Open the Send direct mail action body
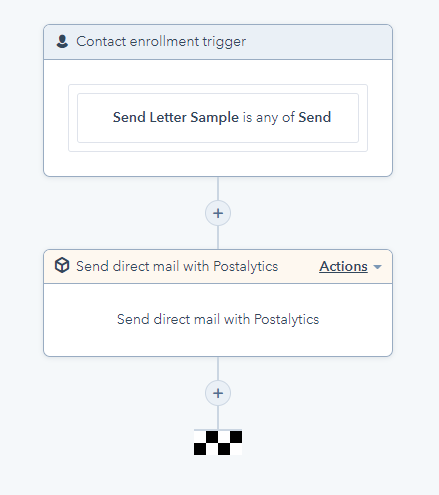This screenshot has height=495, width=439. point(218,320)
